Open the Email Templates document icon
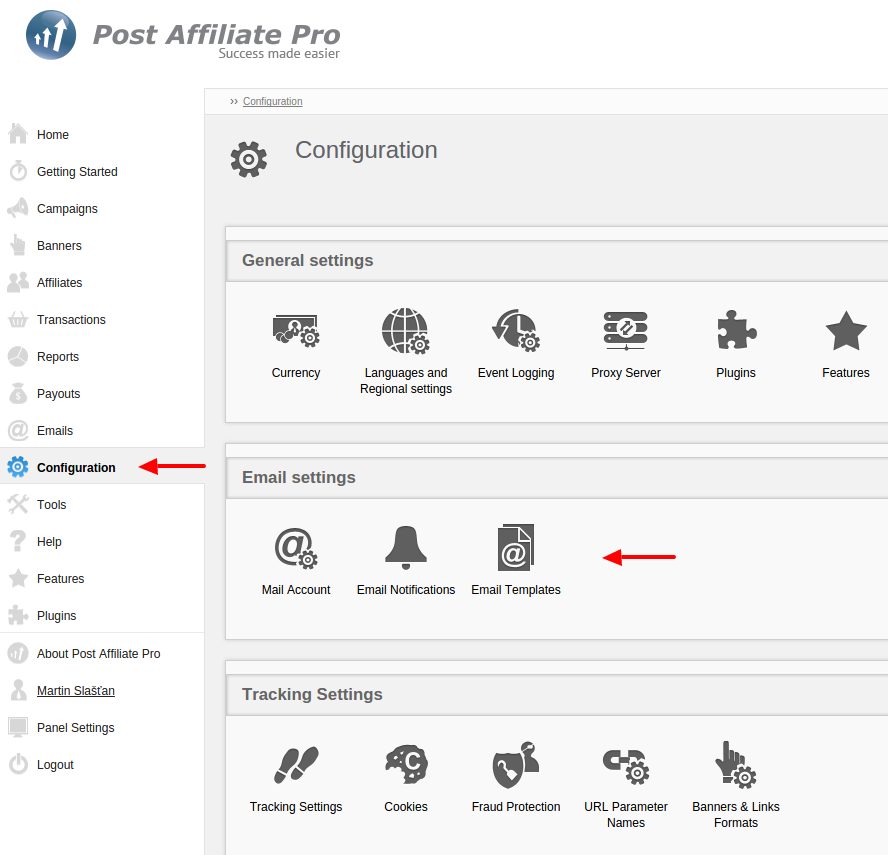 [516, 548]
